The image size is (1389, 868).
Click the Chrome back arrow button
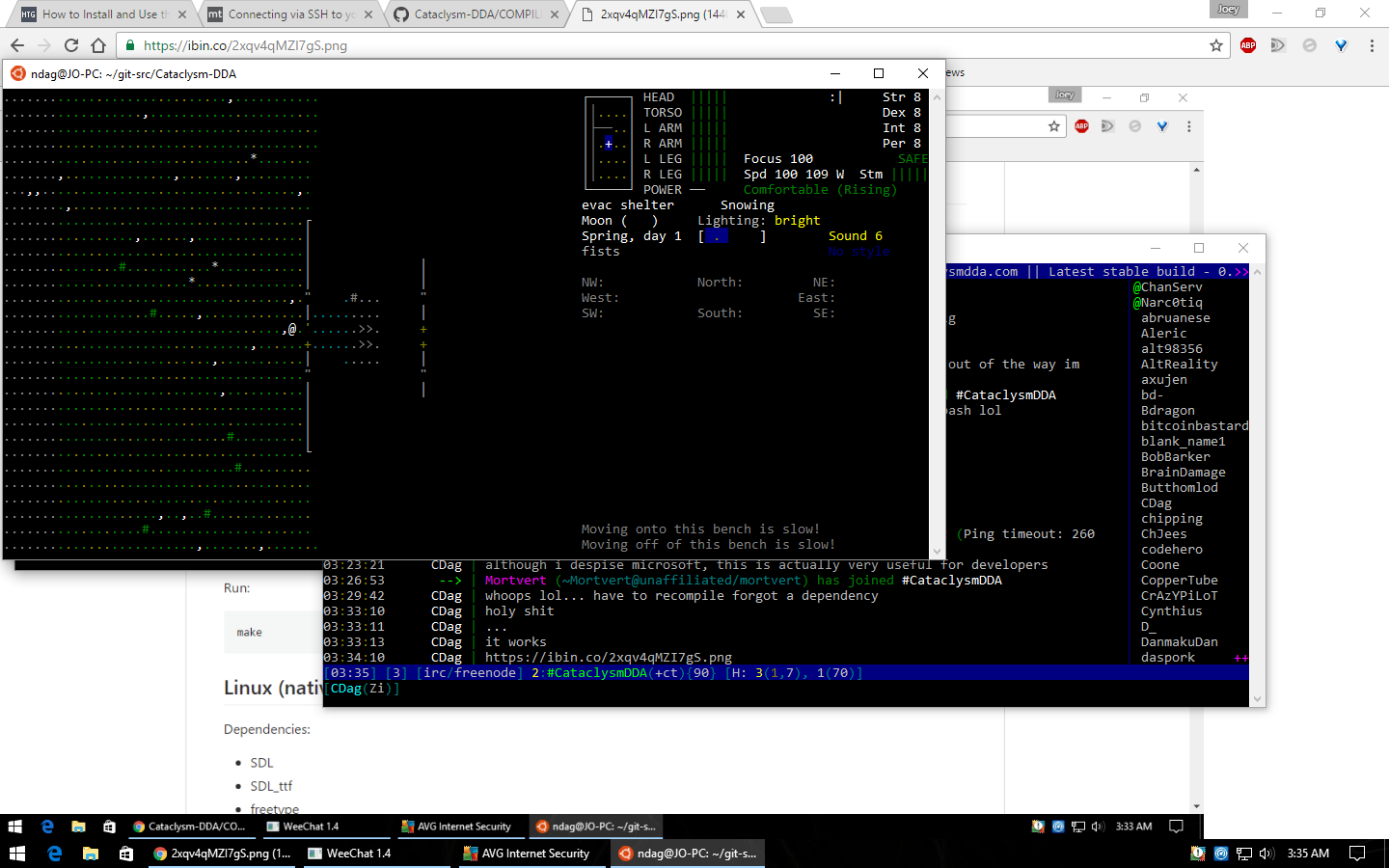(17, 45)
